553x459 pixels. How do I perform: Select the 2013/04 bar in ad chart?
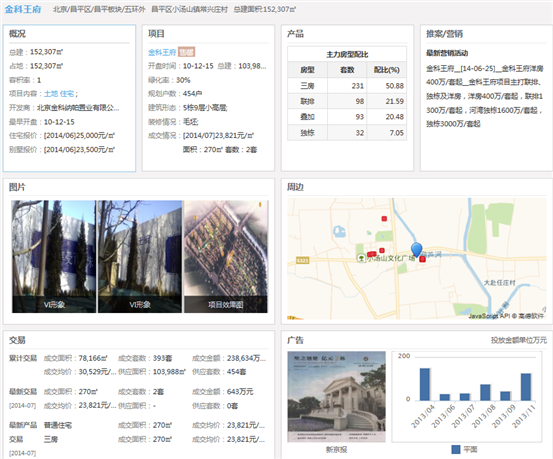point(425,384)
